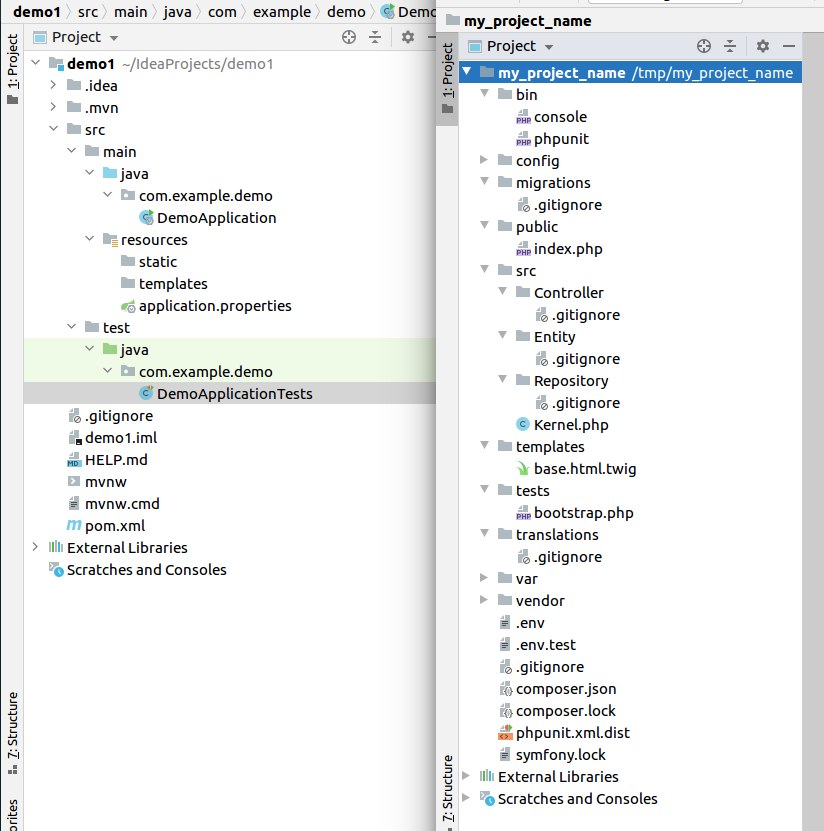Select composer.lock file

point(557,710)
